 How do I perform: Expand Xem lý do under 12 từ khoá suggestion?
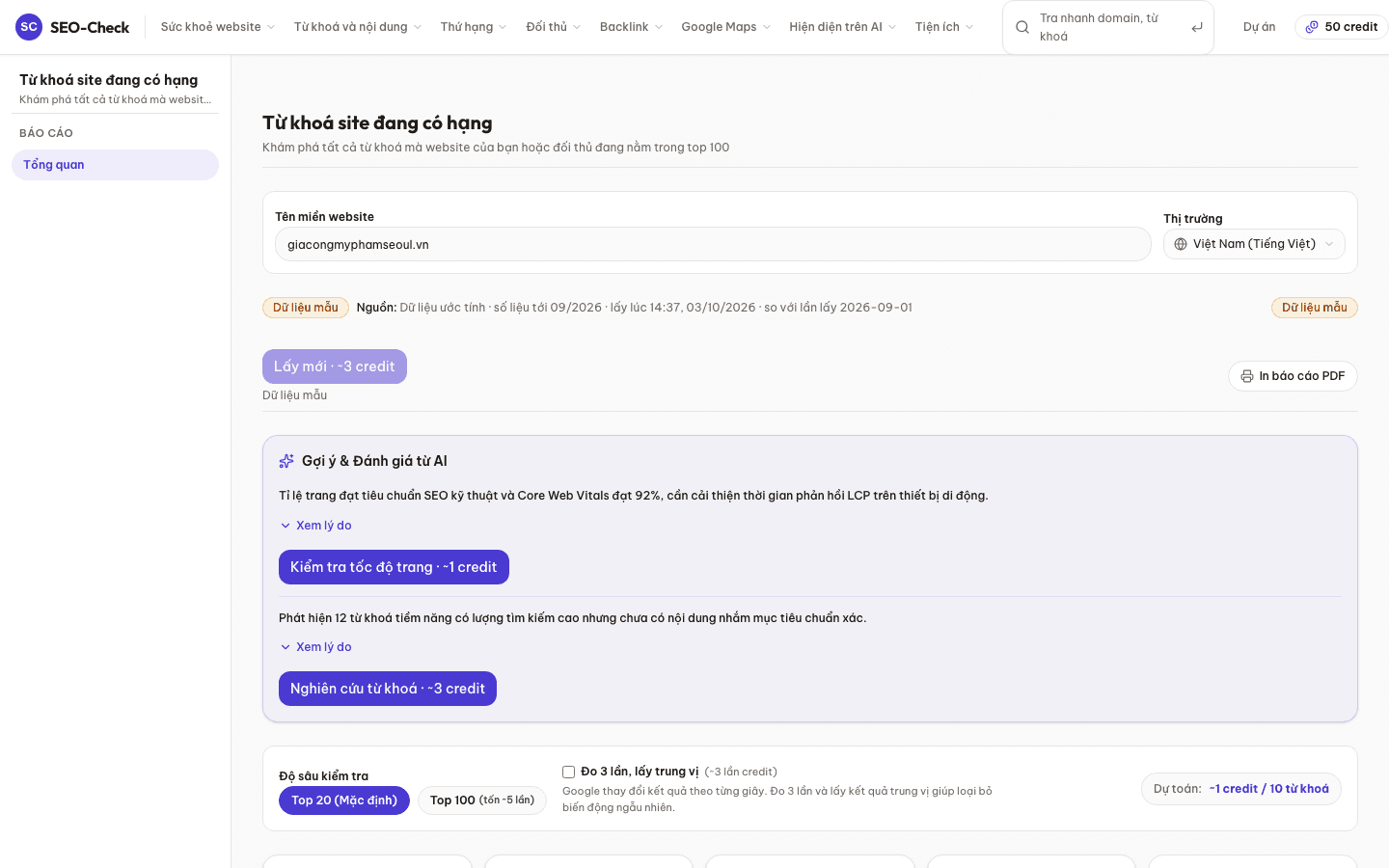[315, 647]
